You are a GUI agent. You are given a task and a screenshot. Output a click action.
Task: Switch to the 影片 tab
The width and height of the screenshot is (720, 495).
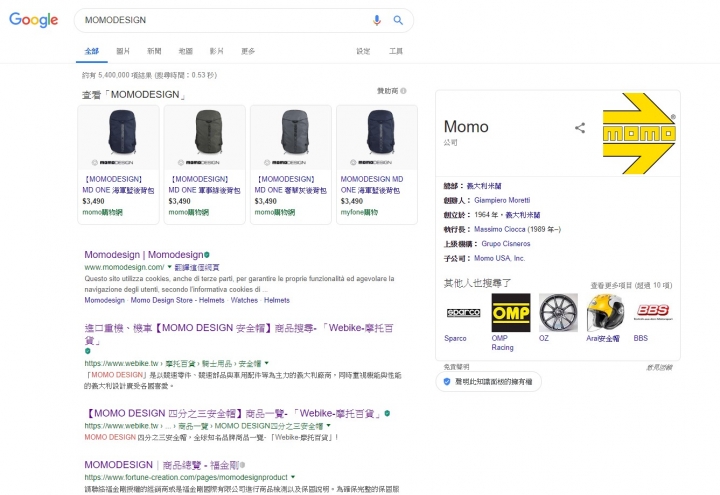coord(217,51)
